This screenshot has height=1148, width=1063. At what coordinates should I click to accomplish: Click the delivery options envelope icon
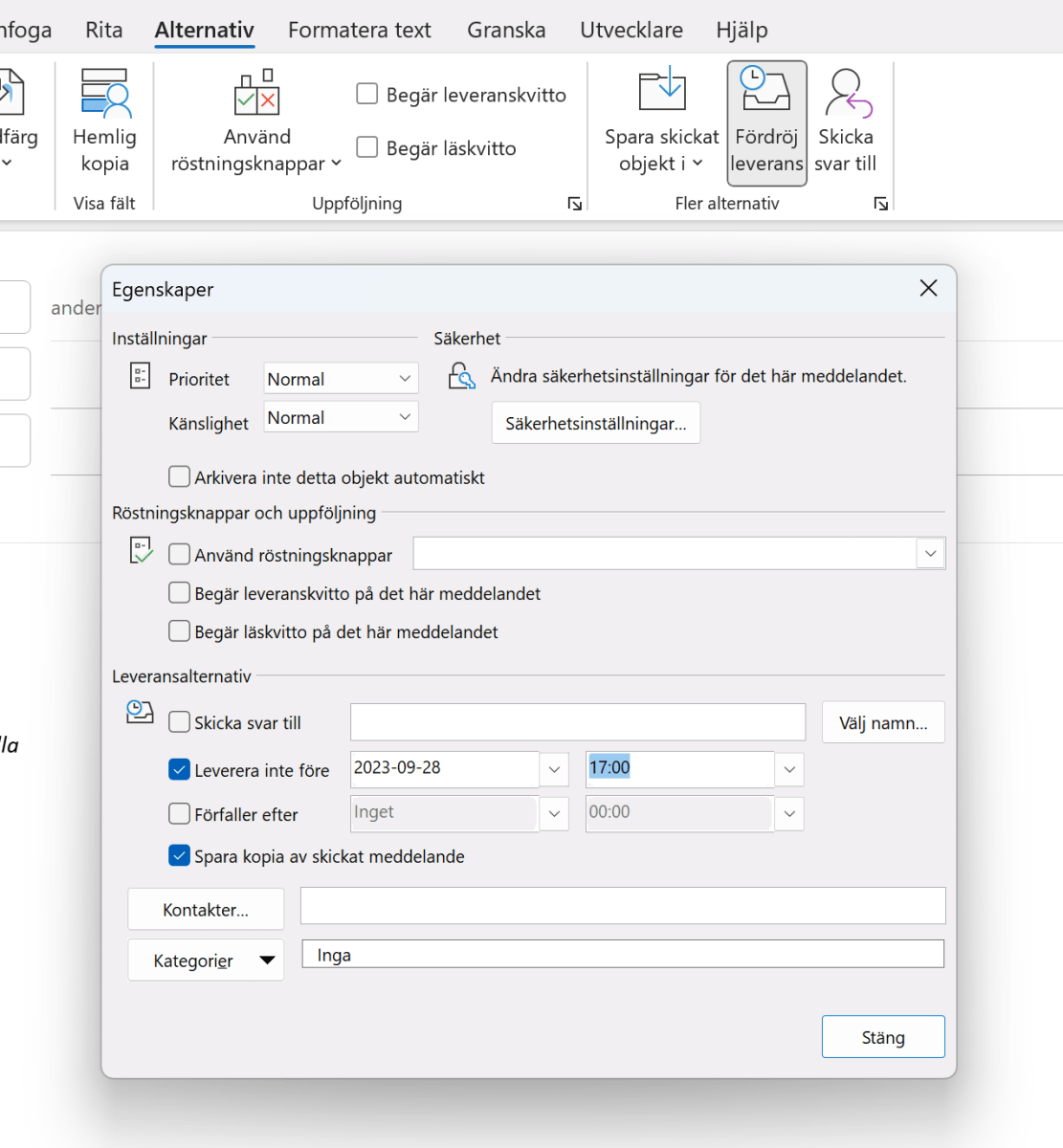coord(139,713)
